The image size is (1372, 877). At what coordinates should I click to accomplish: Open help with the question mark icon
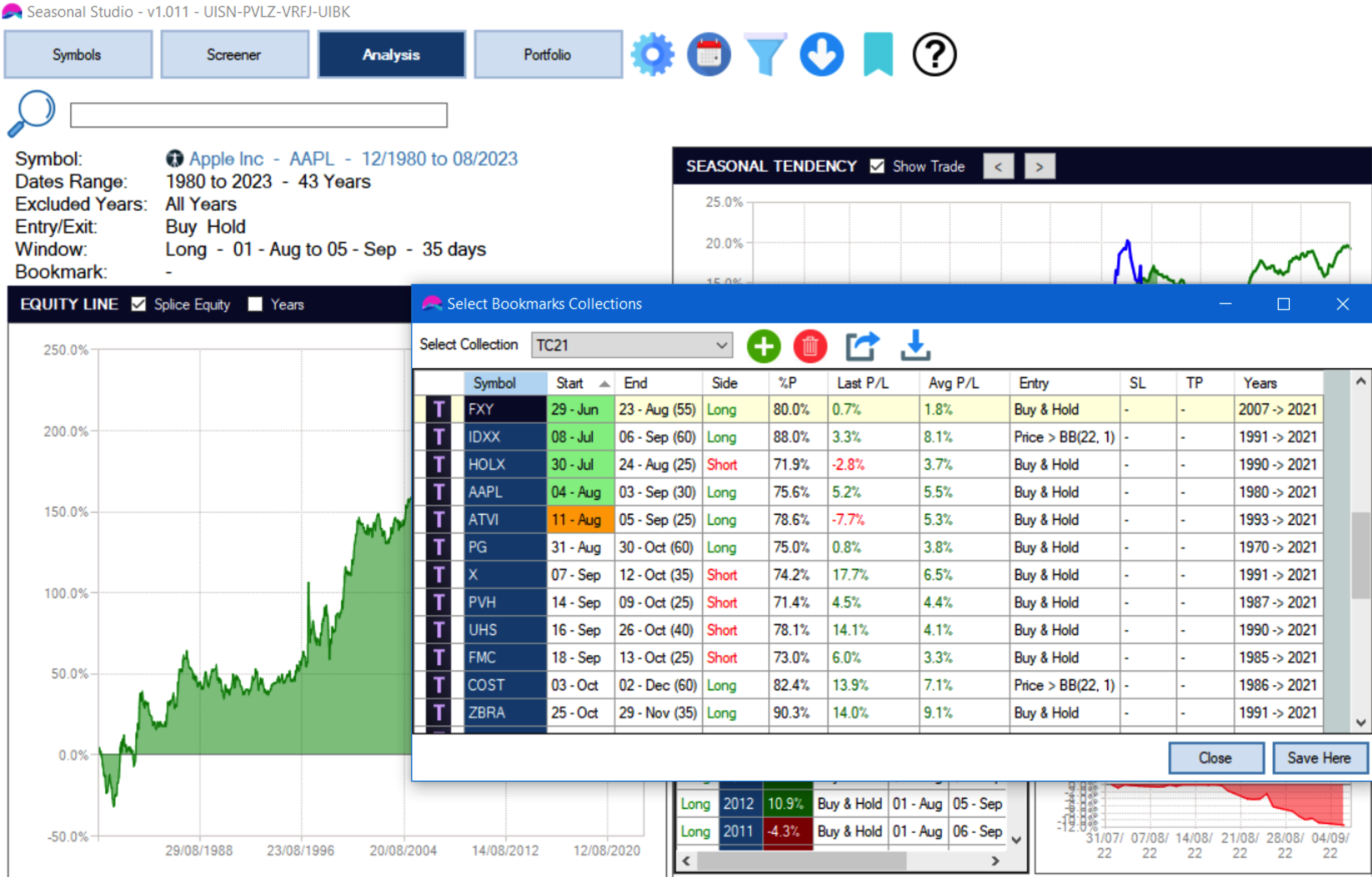(934, 55)
